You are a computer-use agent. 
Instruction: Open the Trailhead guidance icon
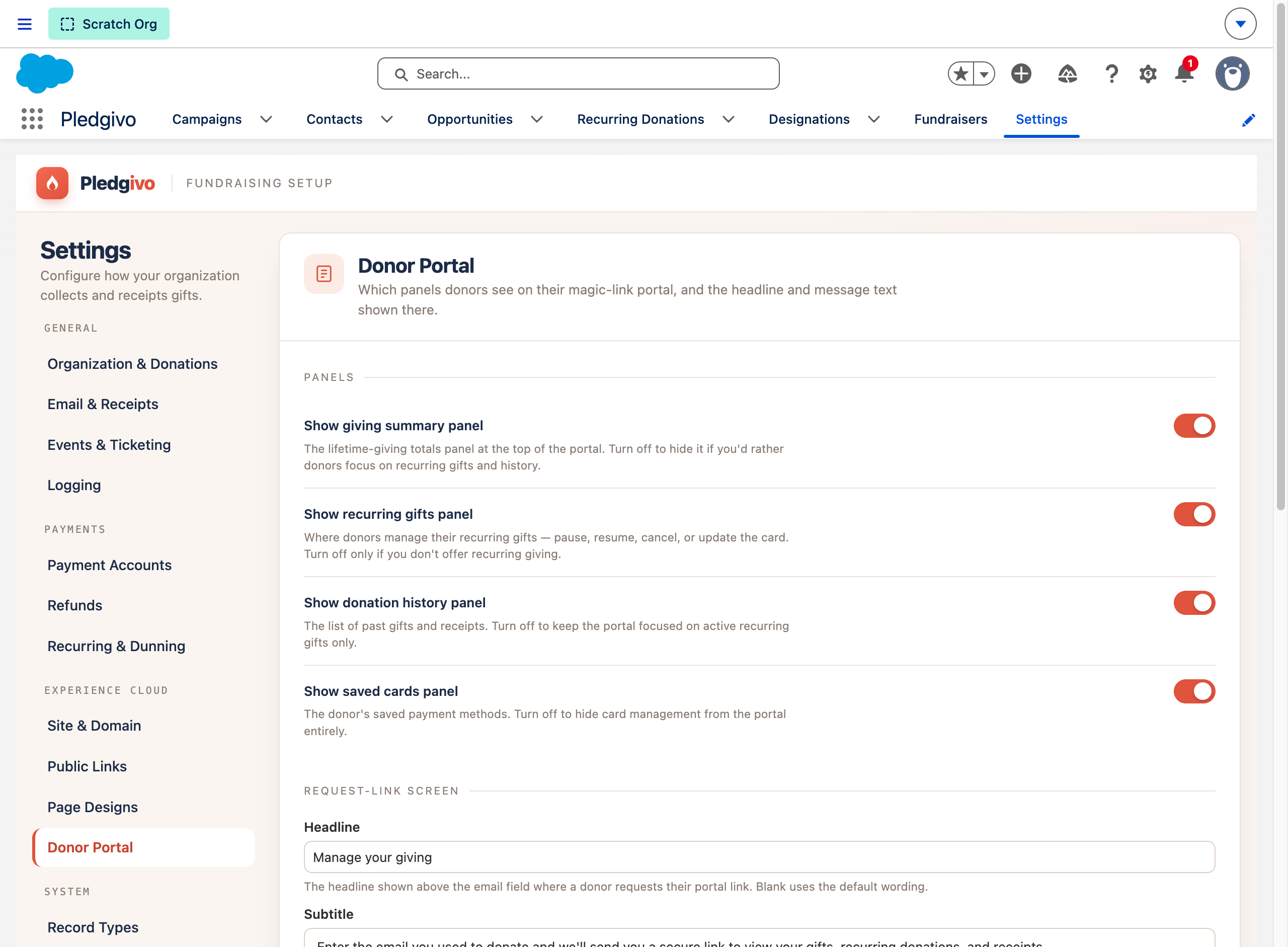[1067, 73]
